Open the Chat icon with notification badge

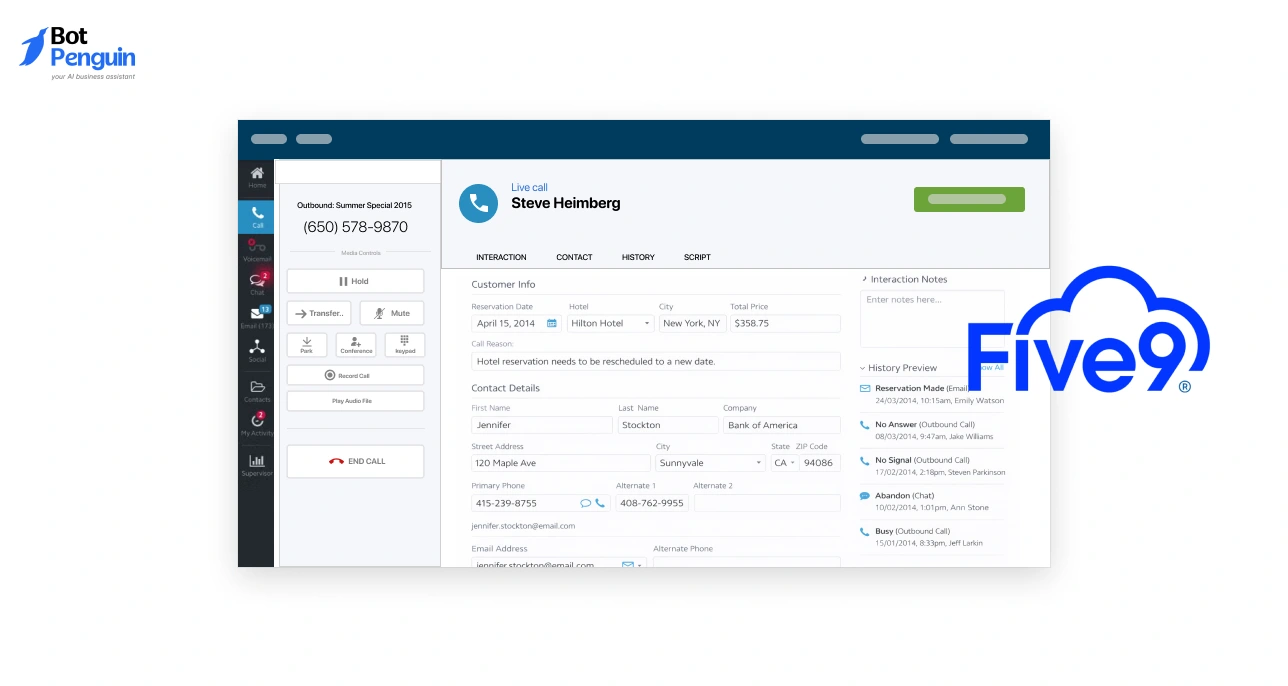click(x=257, y=285)
